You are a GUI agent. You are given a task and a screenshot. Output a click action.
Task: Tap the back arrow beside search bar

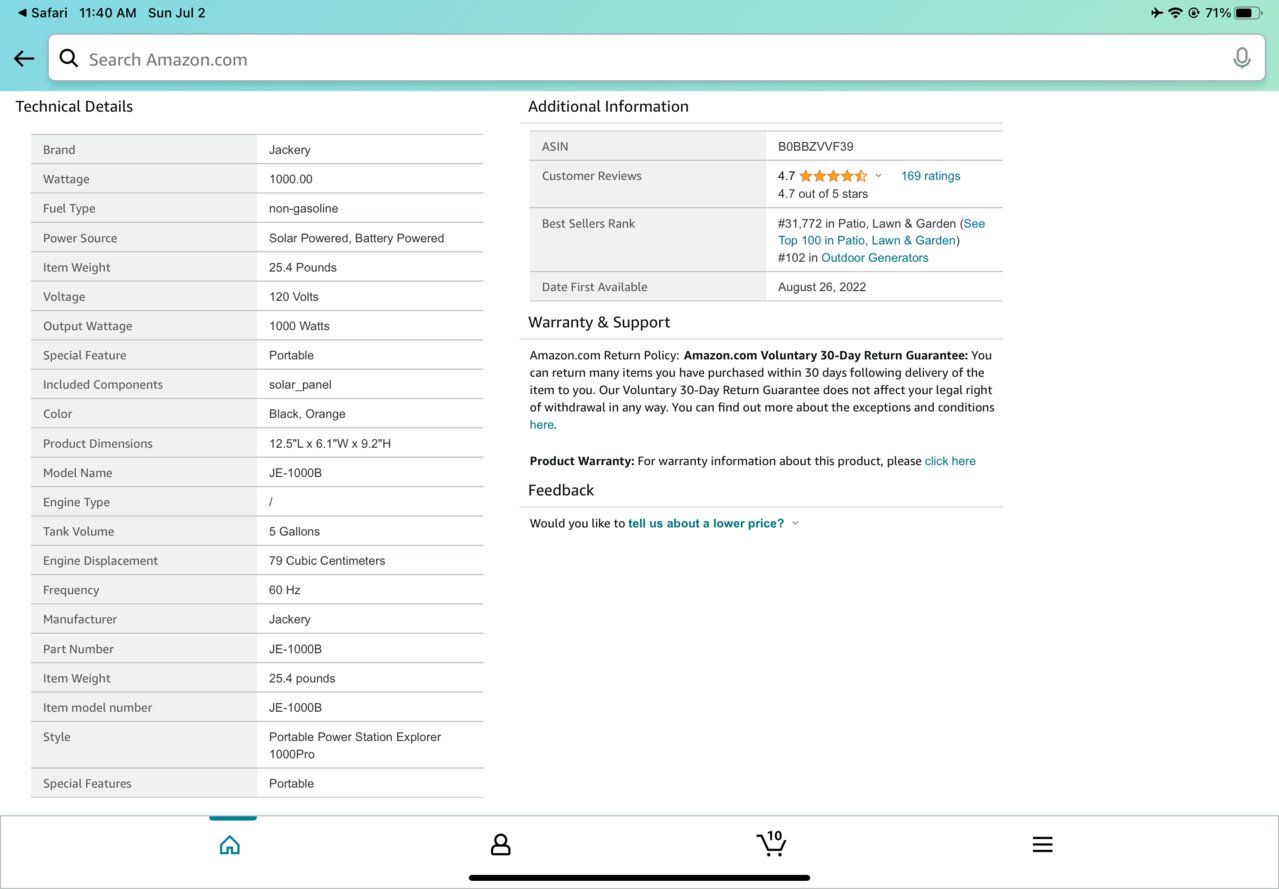tap(24, 59)
